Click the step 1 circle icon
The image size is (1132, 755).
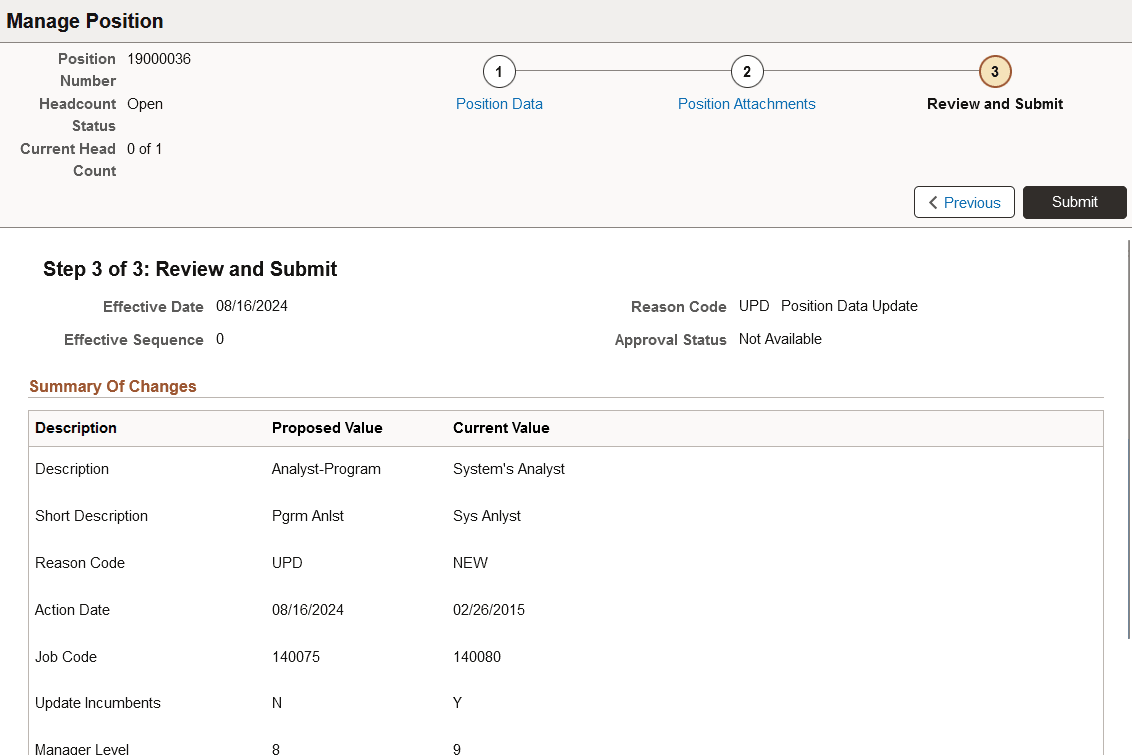499,71
